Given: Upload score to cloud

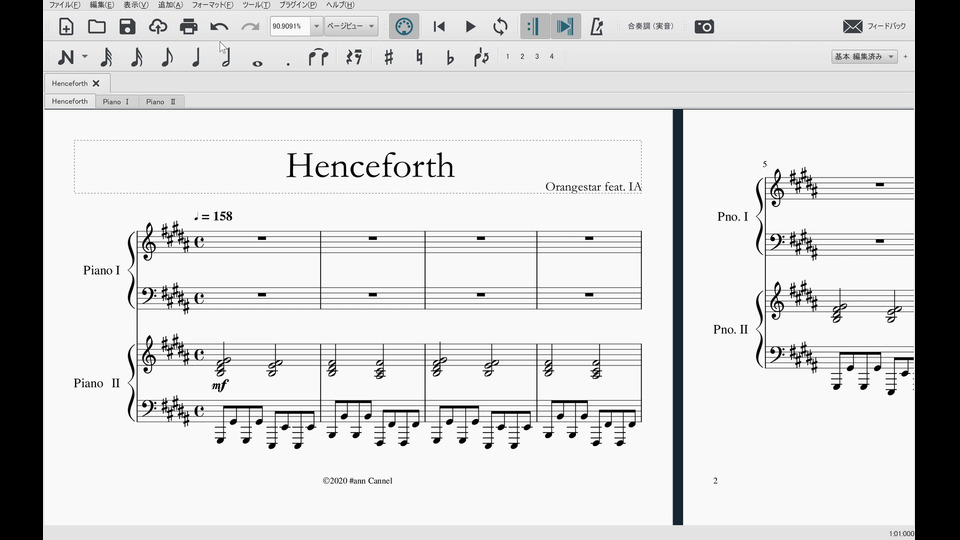Looking at the screenshot, I should (x=158, y=26).
